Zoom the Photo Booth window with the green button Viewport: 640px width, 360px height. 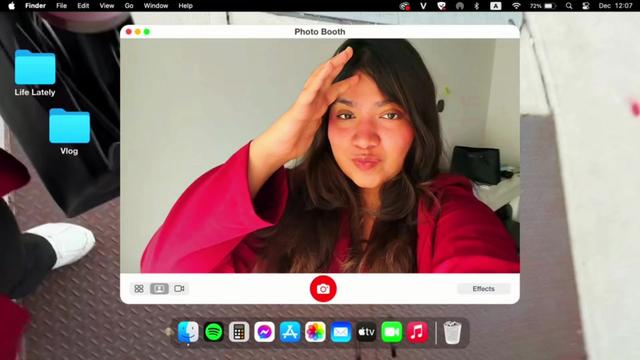coord(147,32)
